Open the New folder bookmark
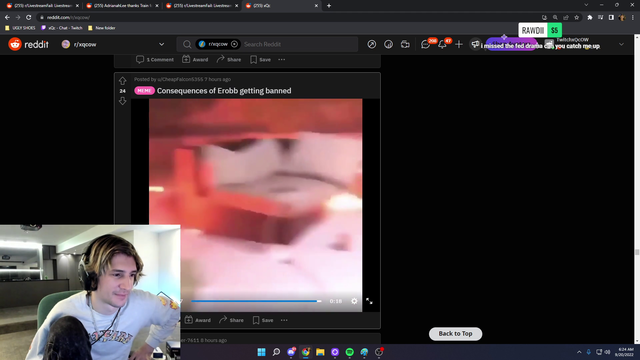Viewport: 640px width, 360px height. (102, 28)
